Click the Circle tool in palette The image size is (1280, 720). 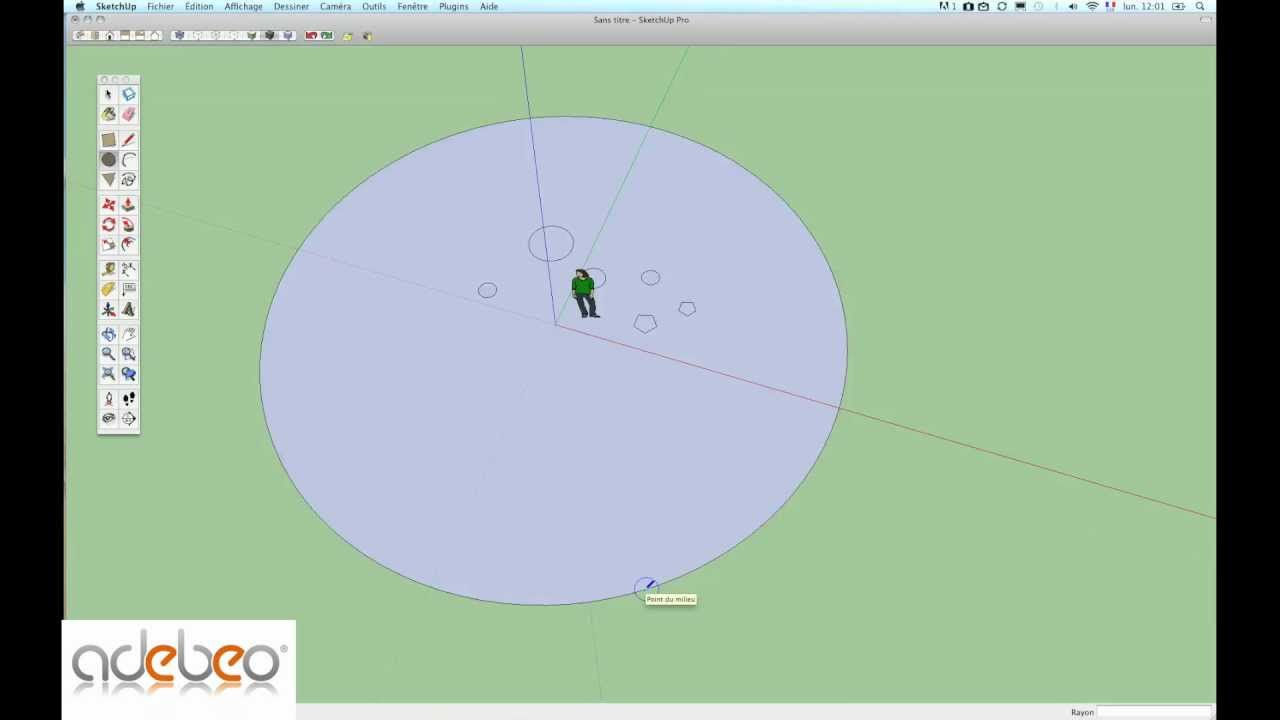pos(108,160)
